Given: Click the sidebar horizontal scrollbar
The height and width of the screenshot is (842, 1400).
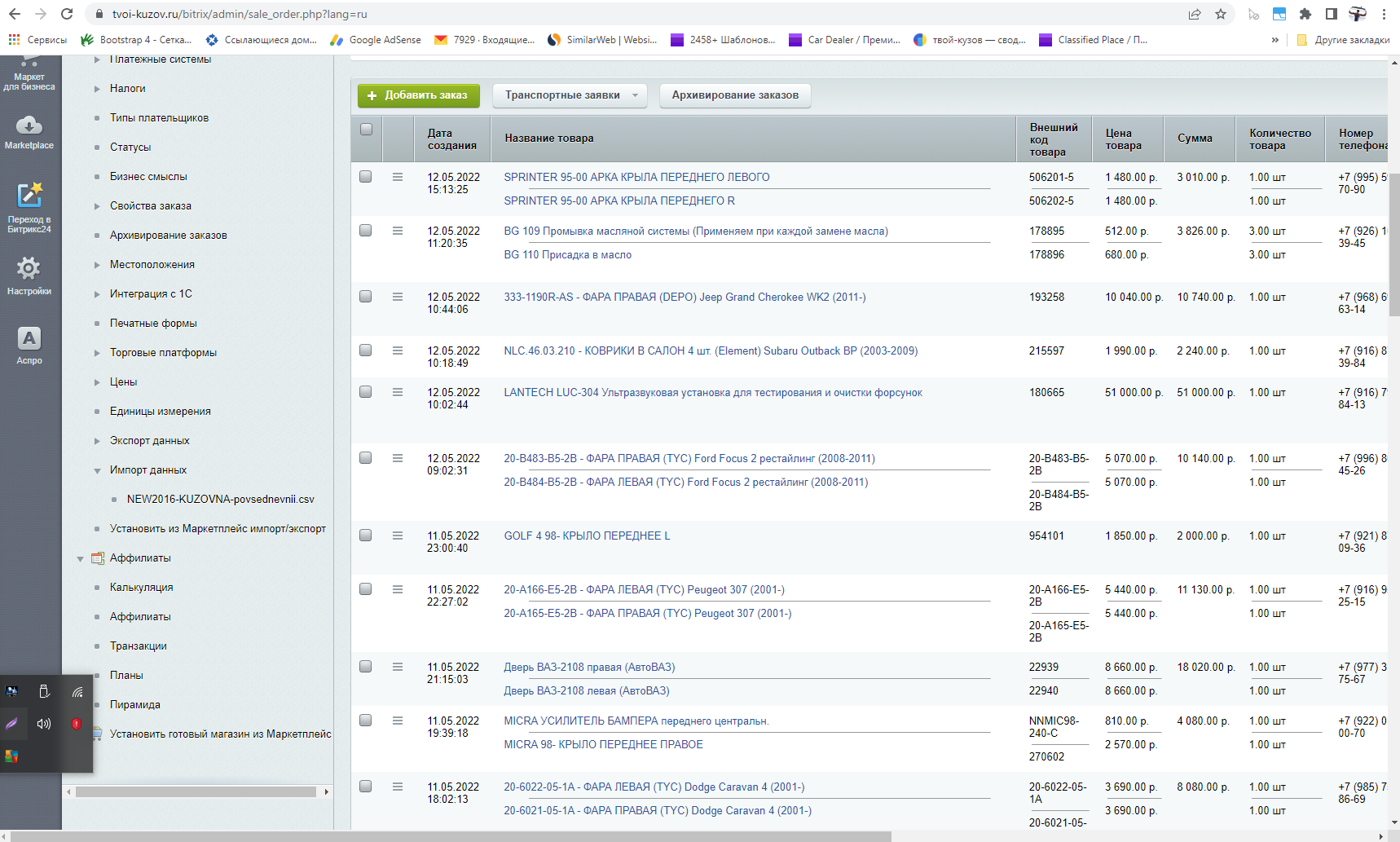Looking at the screenshot, I should click(x=196, y=791).
